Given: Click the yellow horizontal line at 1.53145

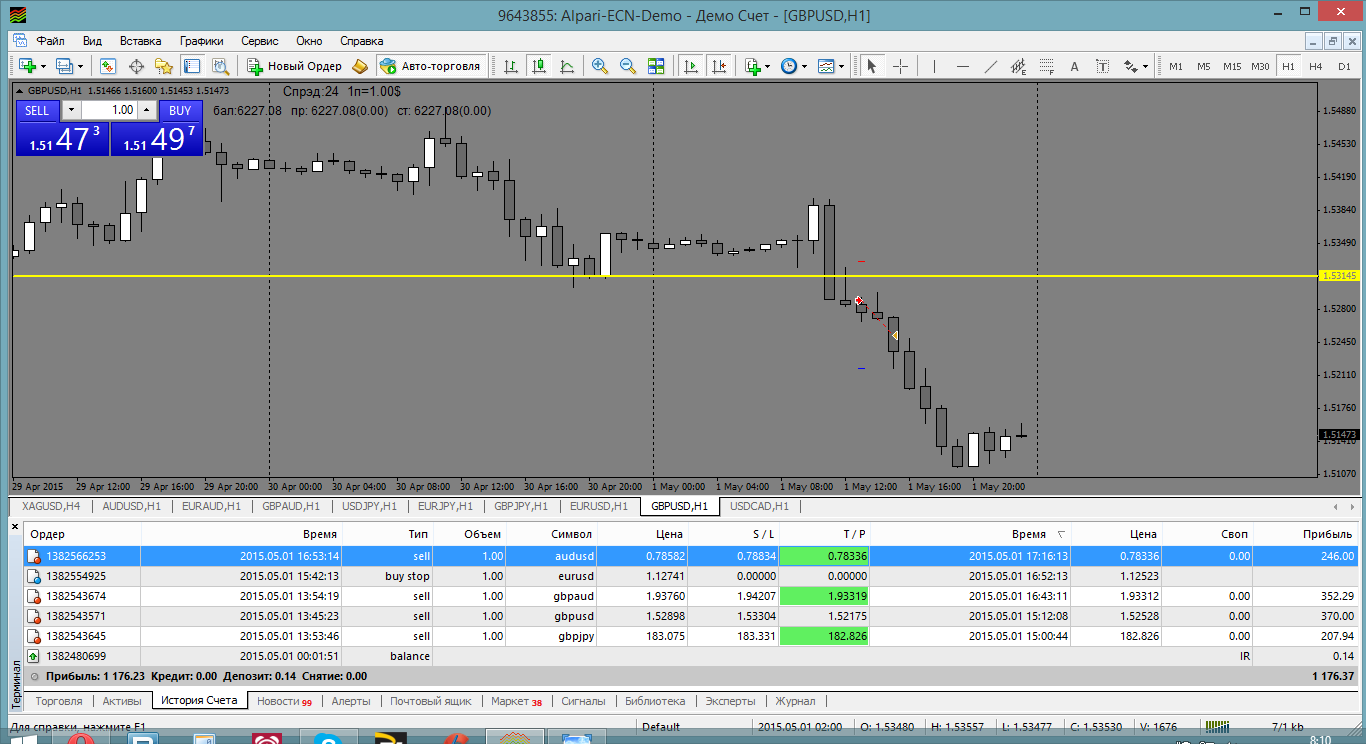Looking at the screenshot, I should click(x=665, y=275).
